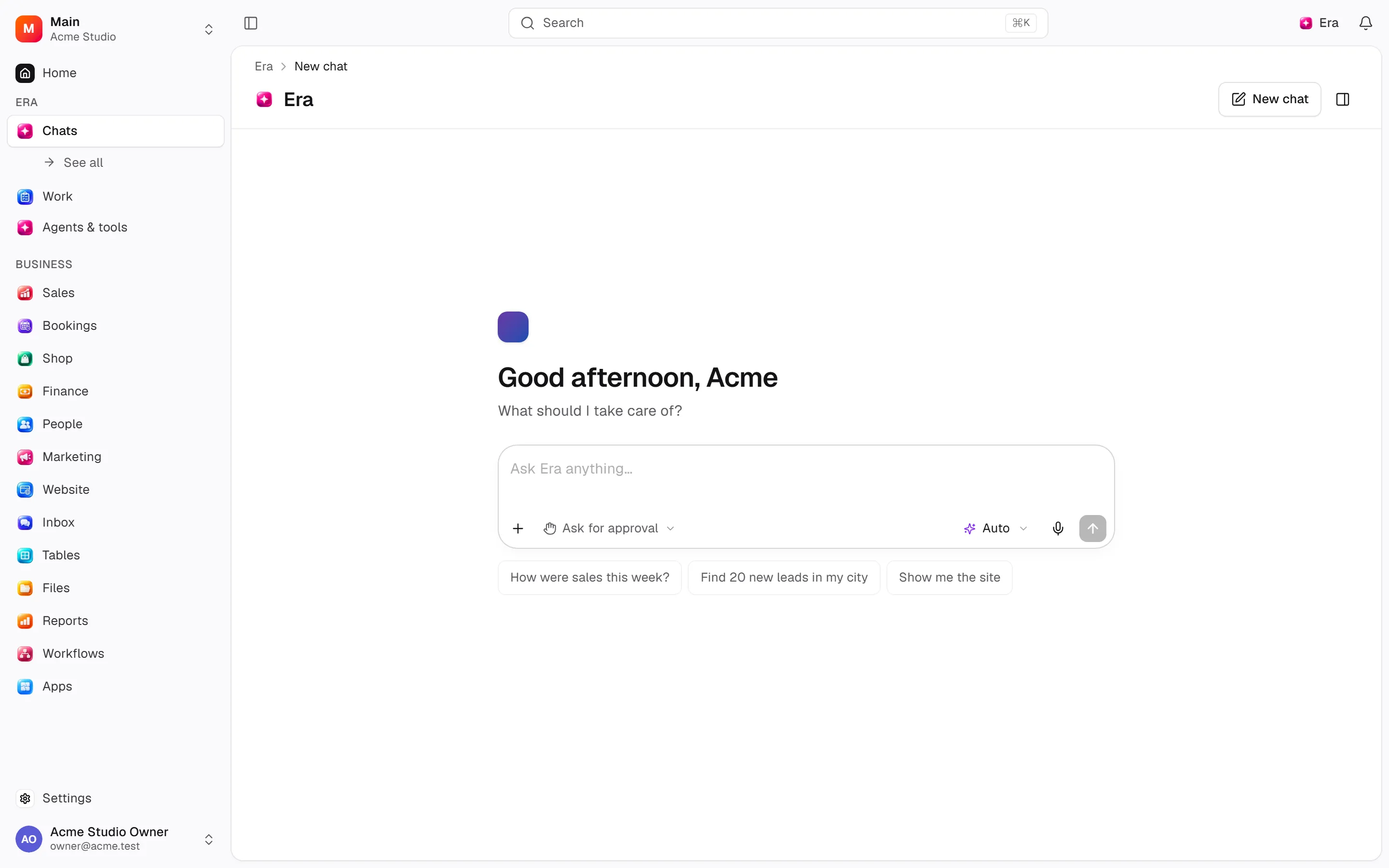Open the Auto model dropdown
The image size is (1389, 868).
pos(996,528)
